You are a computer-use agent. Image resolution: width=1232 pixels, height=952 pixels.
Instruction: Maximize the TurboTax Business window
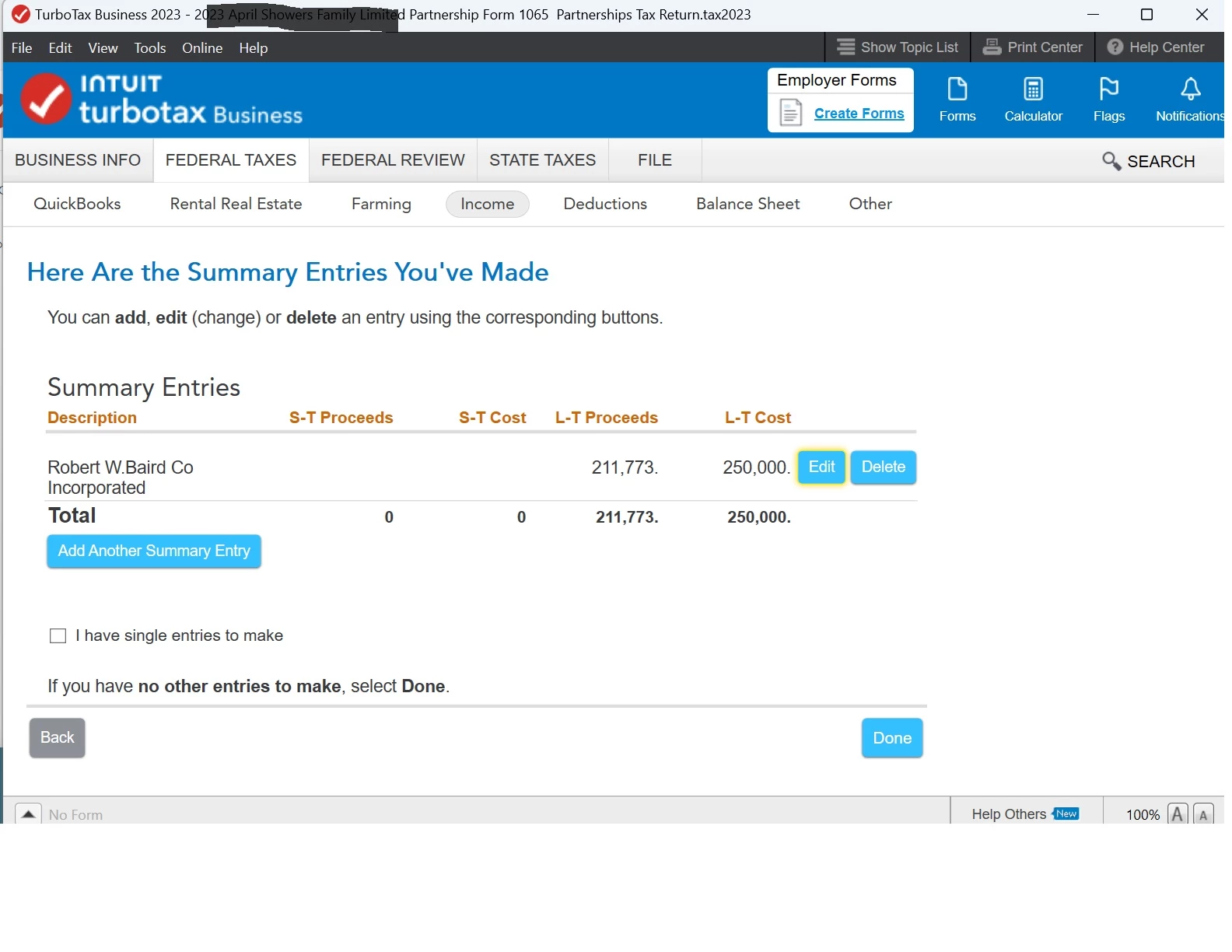point(1146,15)
